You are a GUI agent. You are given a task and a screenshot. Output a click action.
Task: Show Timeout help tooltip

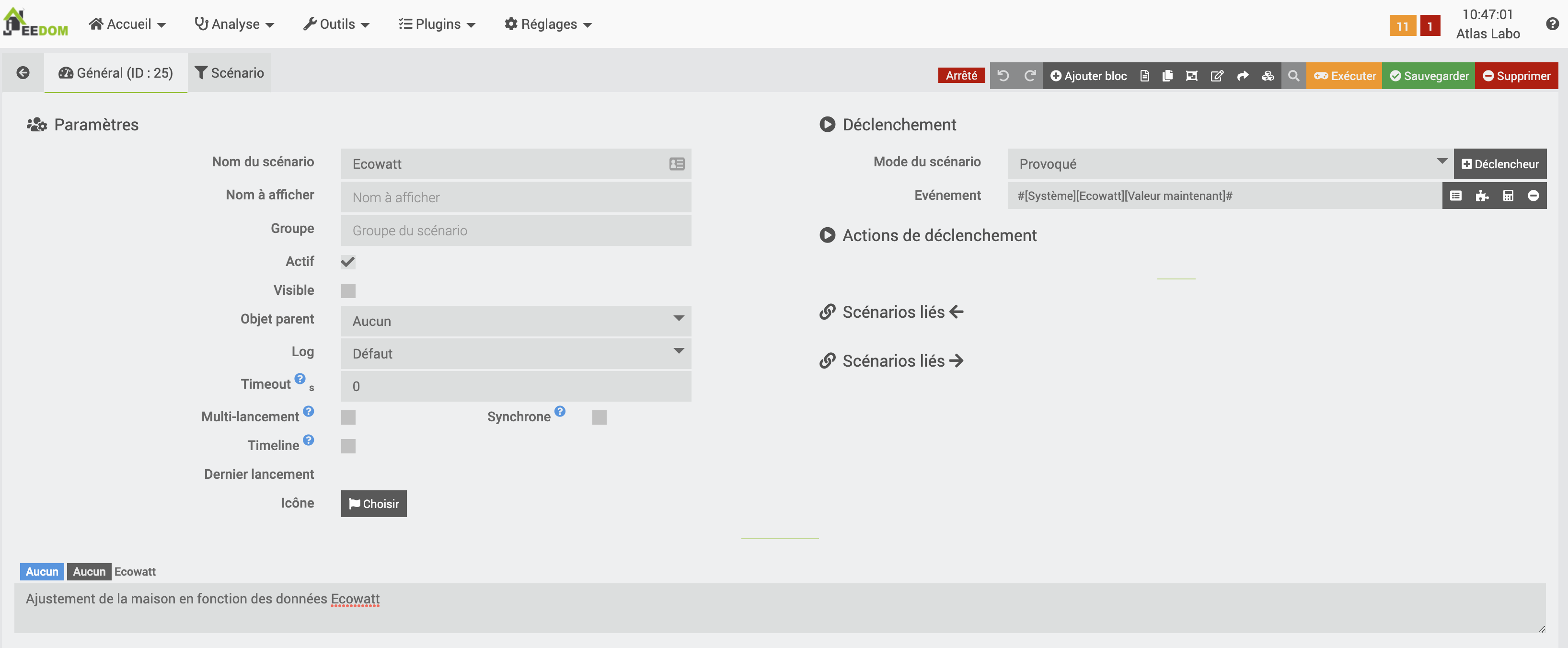click(300, 378)
